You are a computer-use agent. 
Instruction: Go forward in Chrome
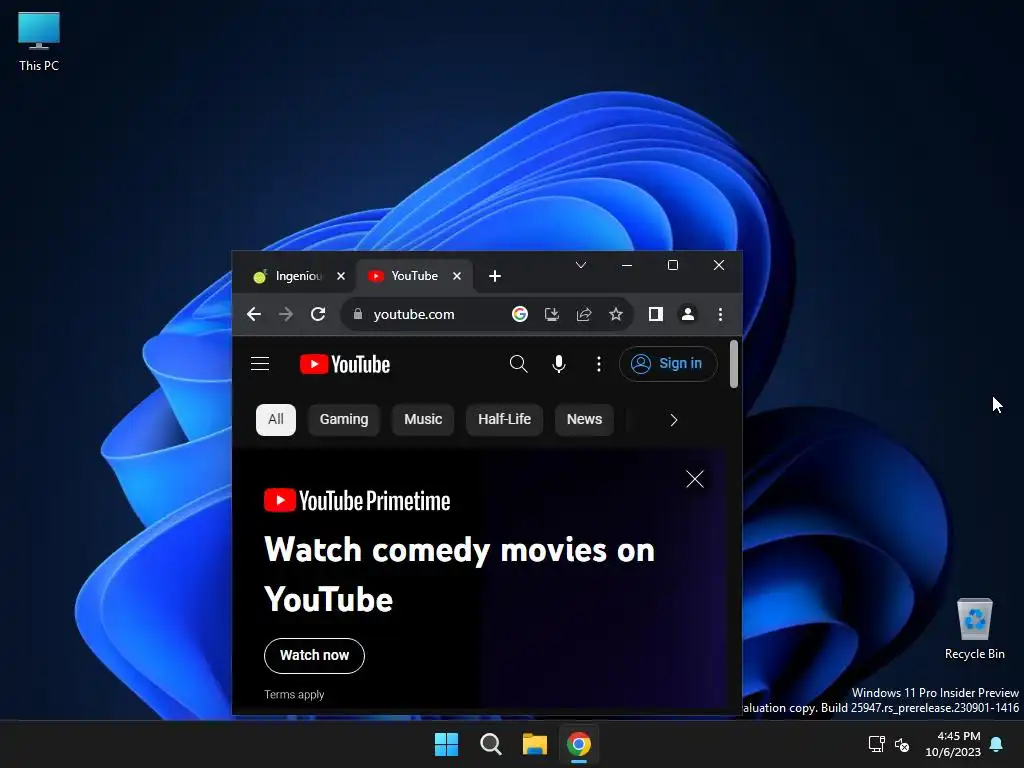(x=286, y=314)
